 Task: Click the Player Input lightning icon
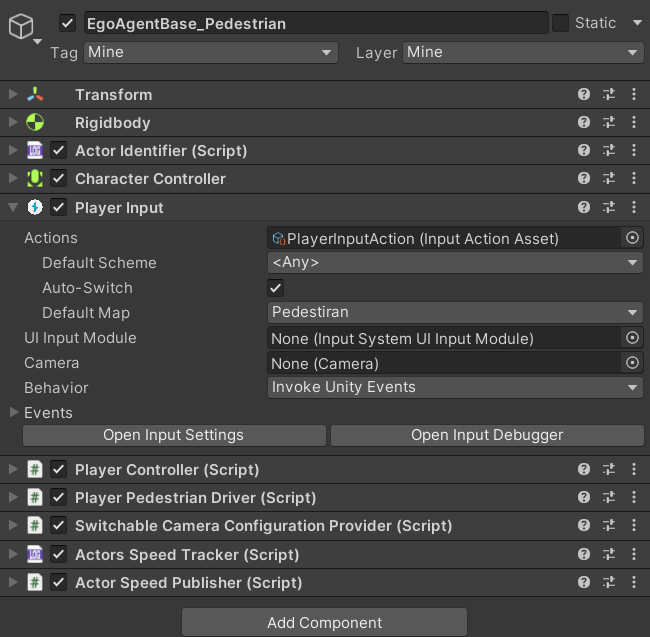point(35,207)
